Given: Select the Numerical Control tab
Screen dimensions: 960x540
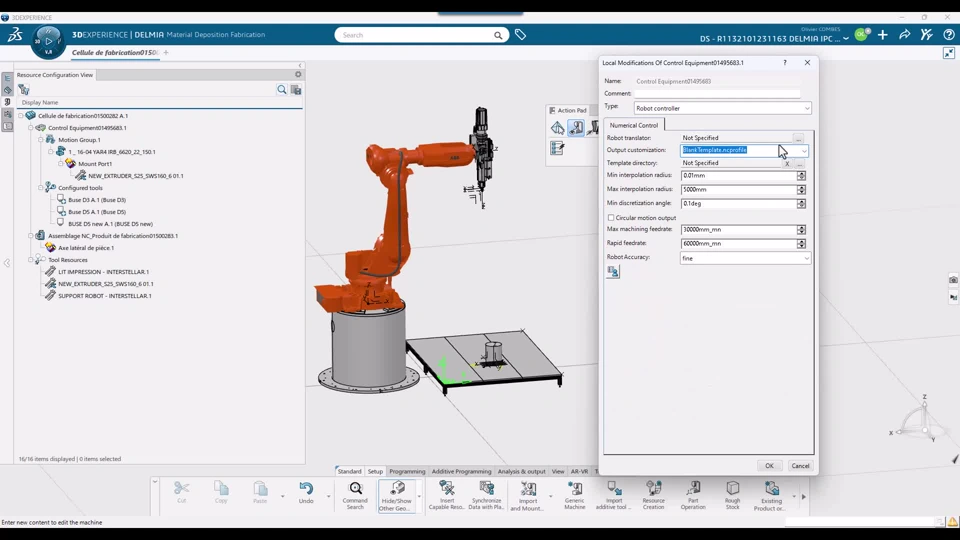Looking at the screenshot, I should [x=634, y=125].
